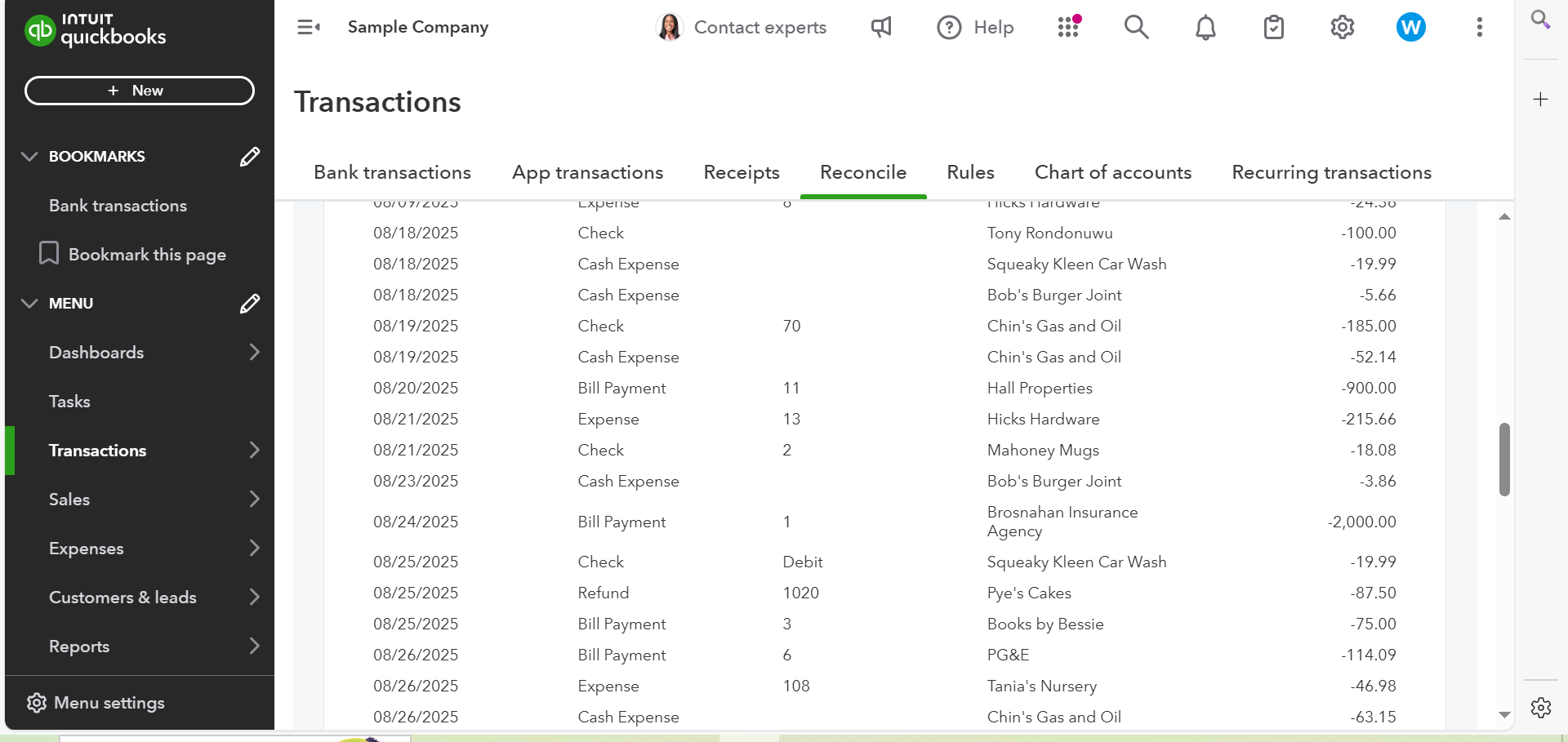Open the three-dot more options menu
This screenshot has height=742, width=1568.
pyautogui.click(x=1479, y=28)
